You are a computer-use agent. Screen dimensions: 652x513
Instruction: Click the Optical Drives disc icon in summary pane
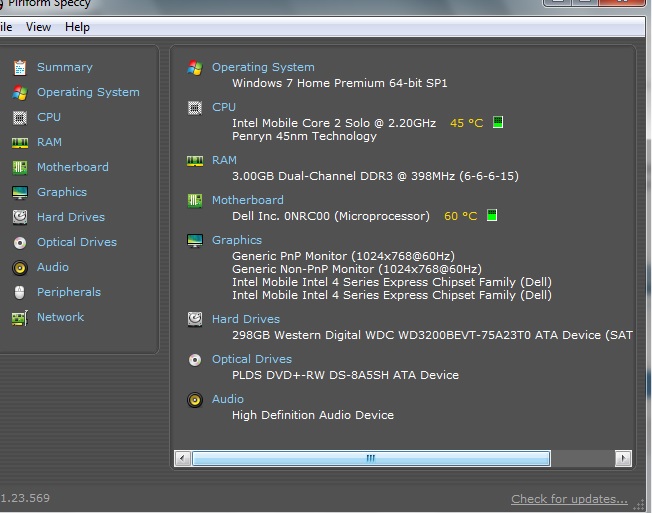click(x=195, y=360)
